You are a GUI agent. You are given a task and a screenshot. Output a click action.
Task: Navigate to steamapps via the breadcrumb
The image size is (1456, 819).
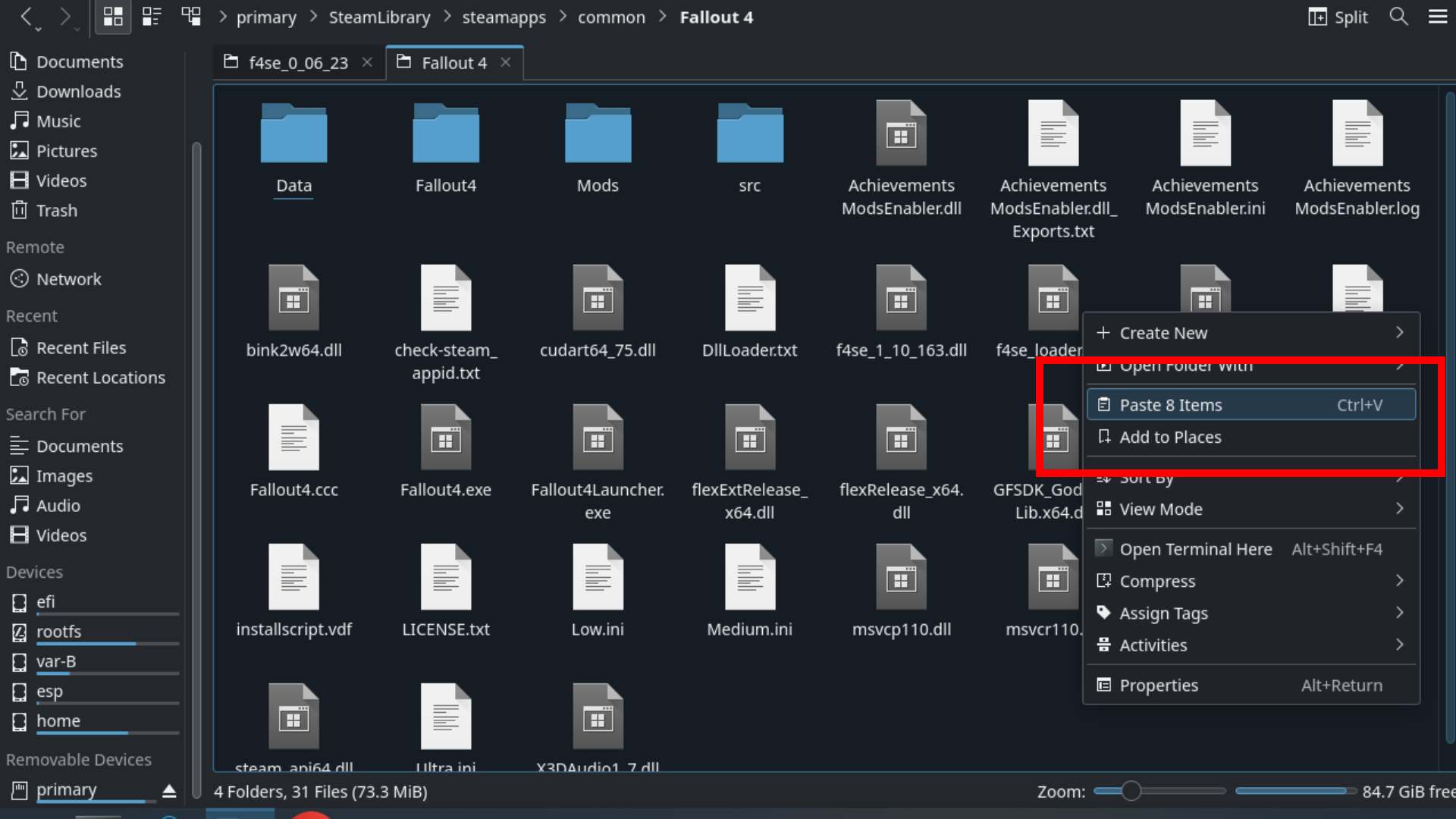coord(504,17)
